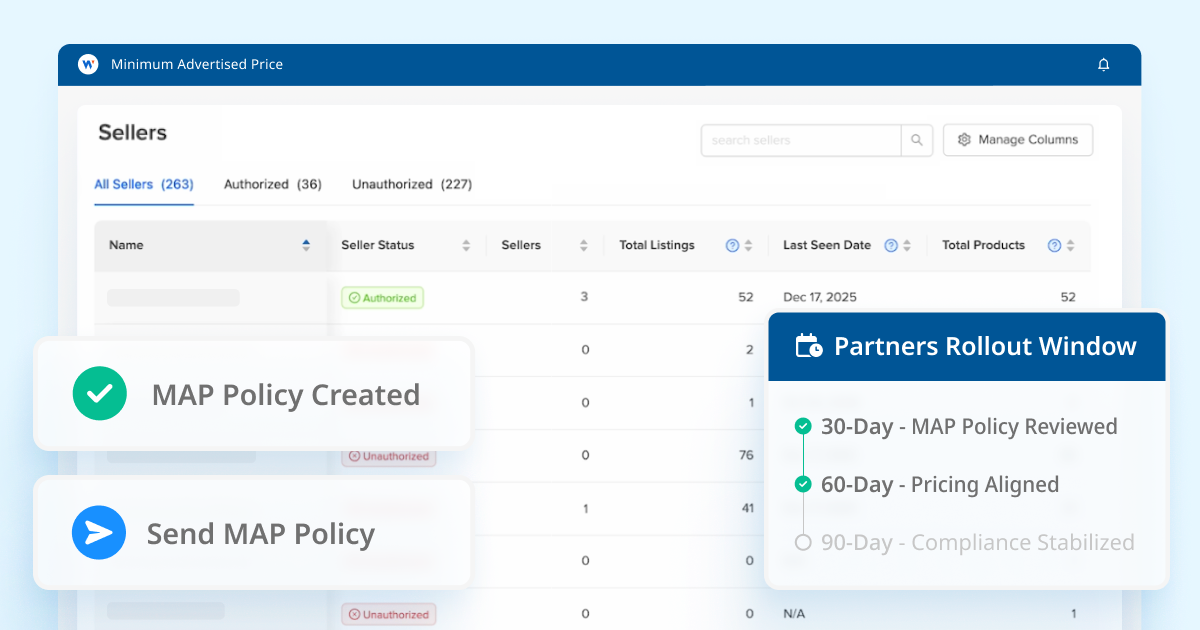Click help icon beside Total Products
Screen dimensions: 1200x630
1054,246
